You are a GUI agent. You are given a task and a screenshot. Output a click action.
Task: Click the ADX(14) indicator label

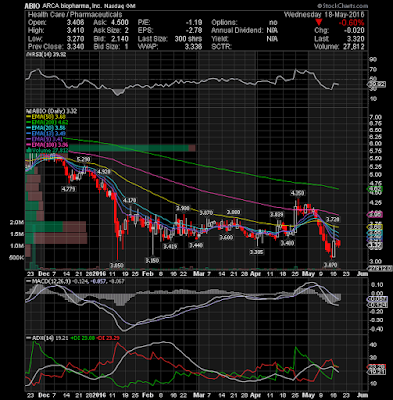[x=40, y=338]
